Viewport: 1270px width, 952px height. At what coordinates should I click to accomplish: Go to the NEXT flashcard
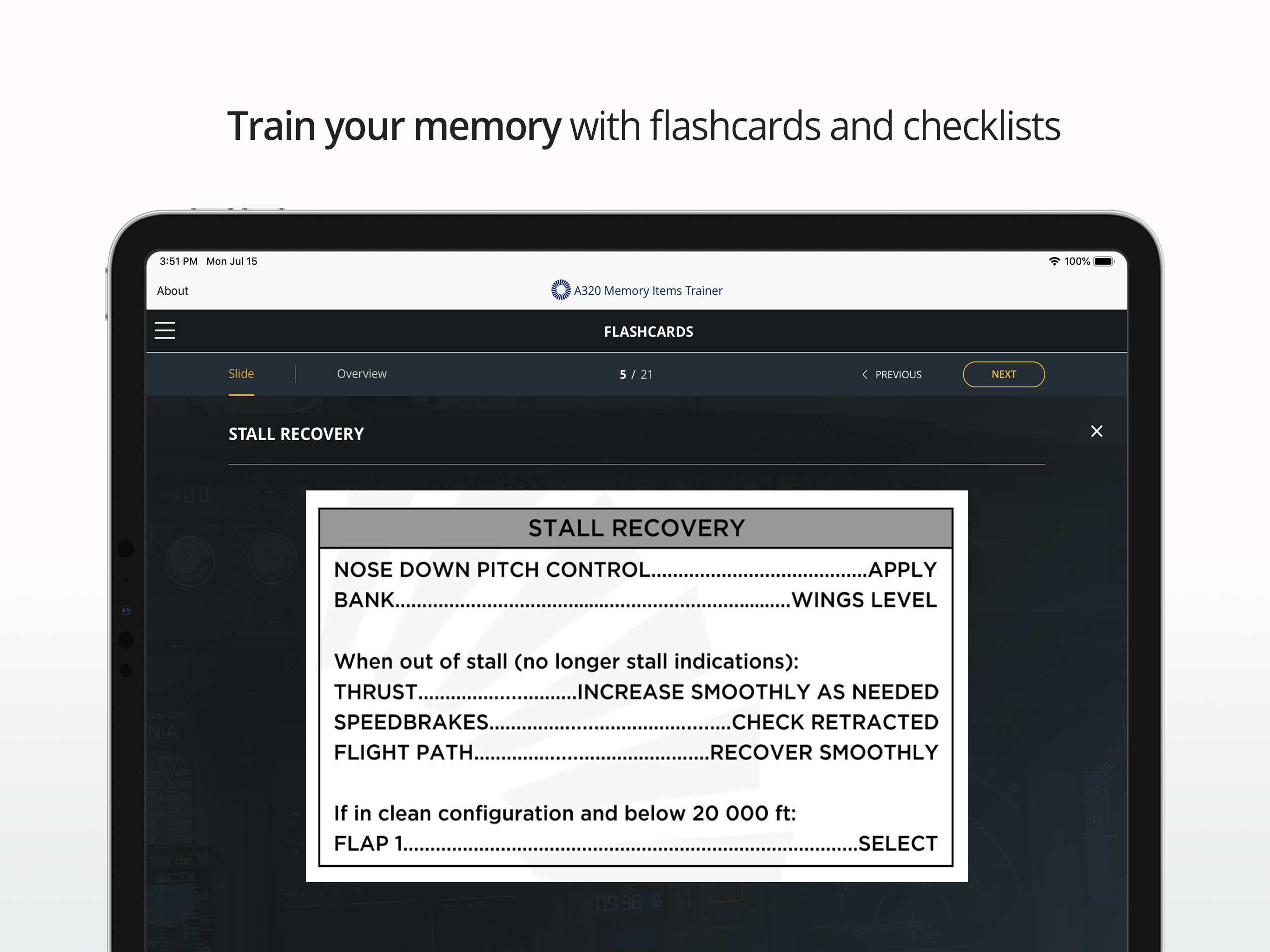1003,374
